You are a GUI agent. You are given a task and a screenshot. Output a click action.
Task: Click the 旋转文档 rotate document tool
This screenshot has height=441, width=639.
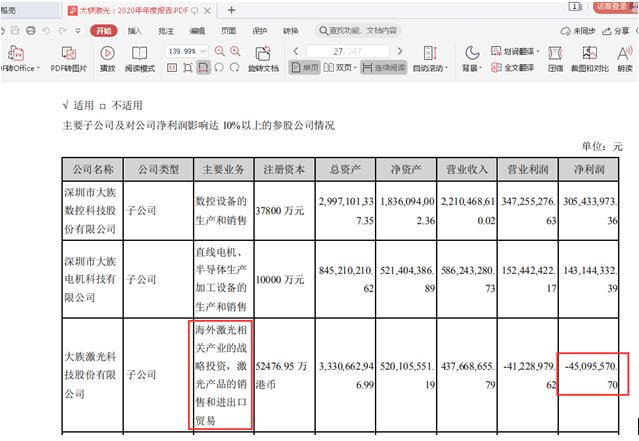263,59
